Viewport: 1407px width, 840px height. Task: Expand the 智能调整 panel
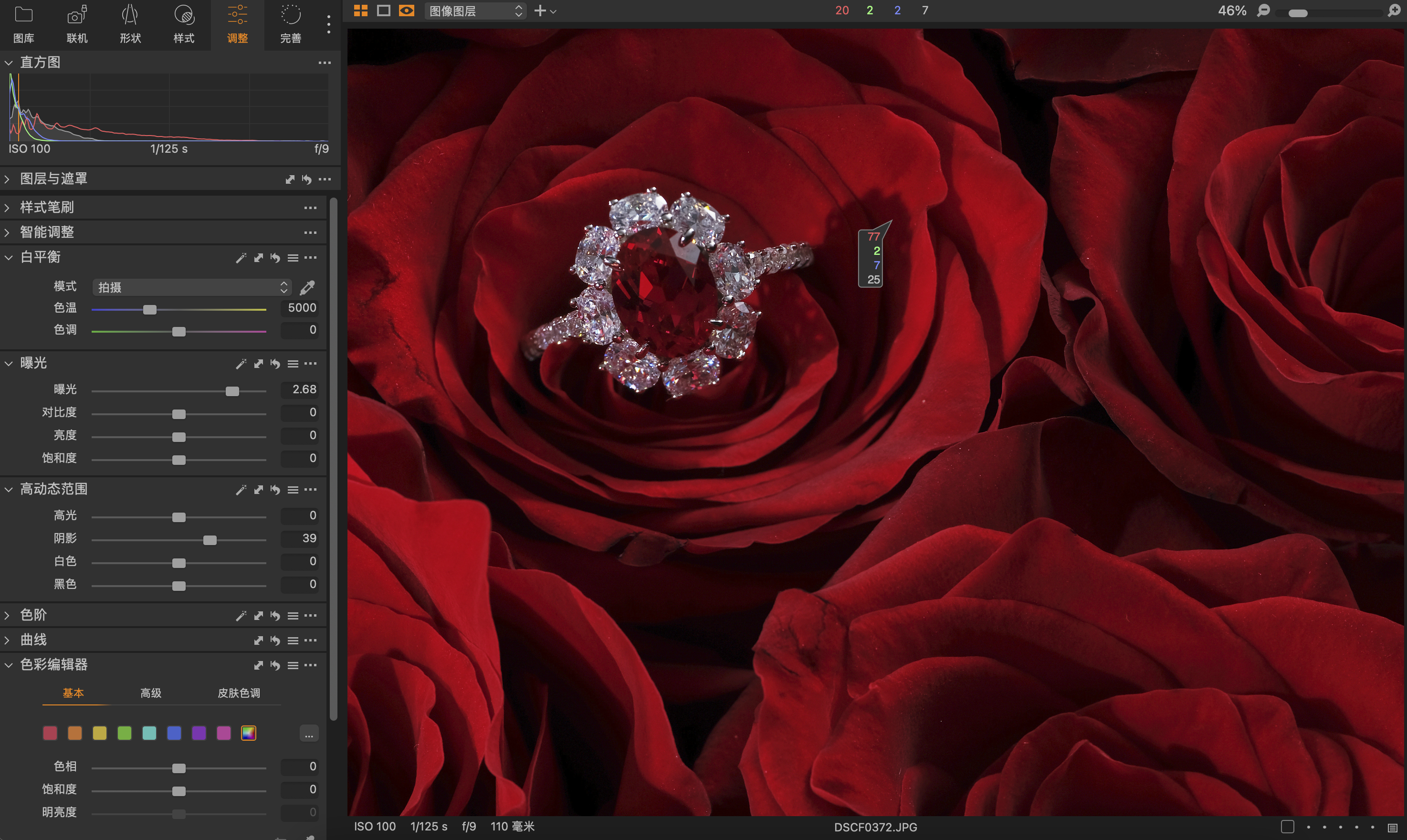(7, 232)
